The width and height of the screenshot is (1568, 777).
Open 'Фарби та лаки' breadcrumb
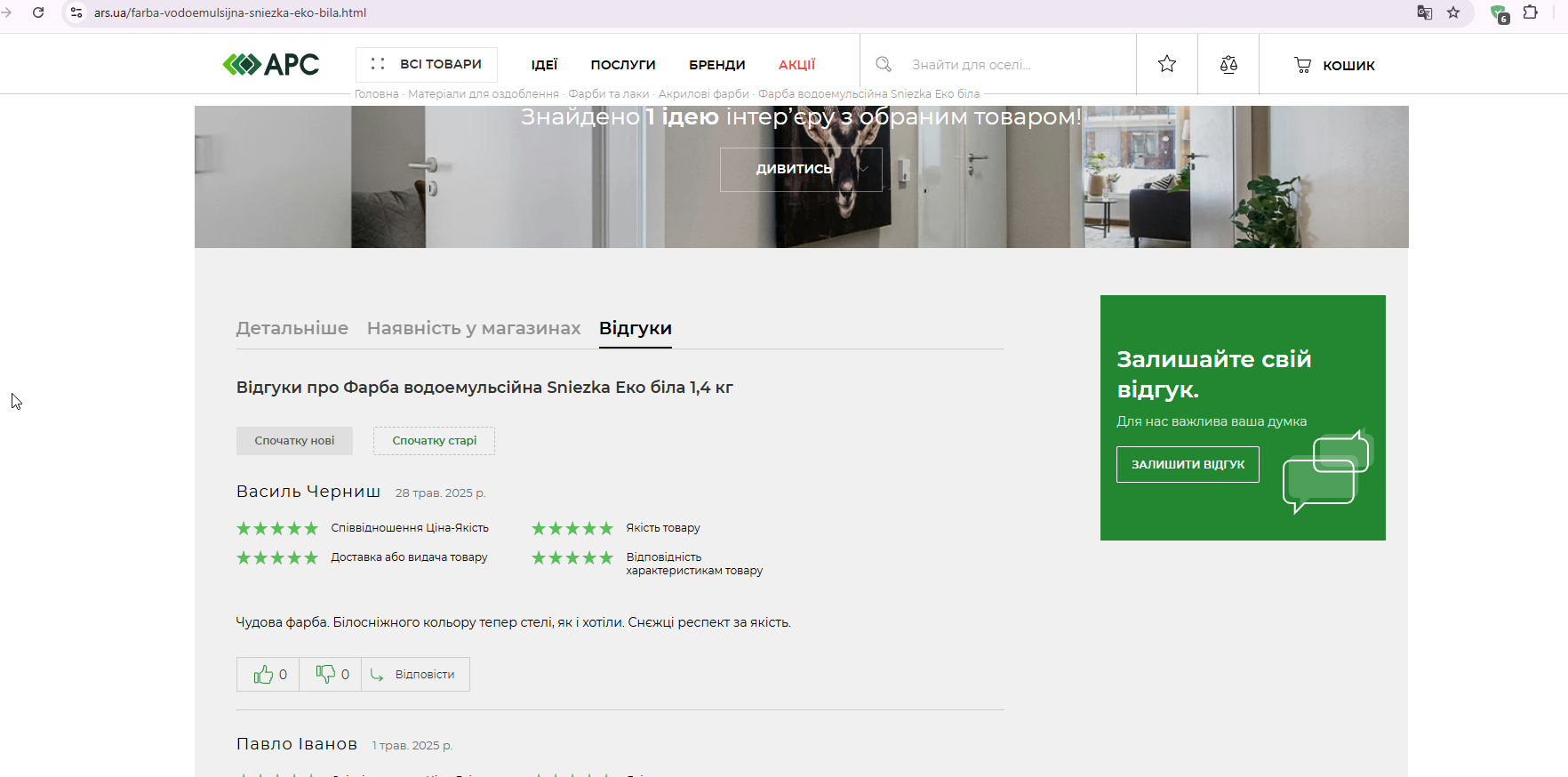pos(609,93)
